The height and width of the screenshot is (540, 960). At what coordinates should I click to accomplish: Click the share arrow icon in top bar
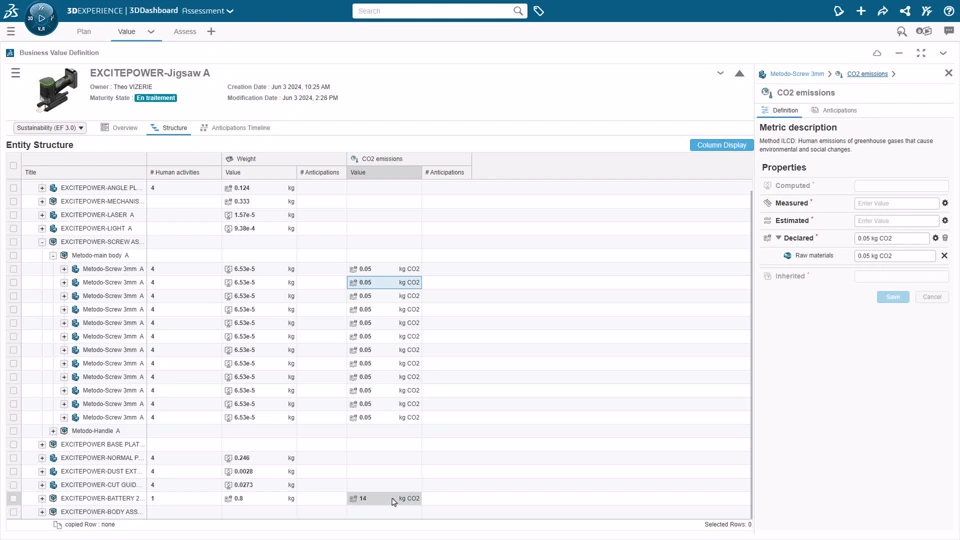(883, 11)
